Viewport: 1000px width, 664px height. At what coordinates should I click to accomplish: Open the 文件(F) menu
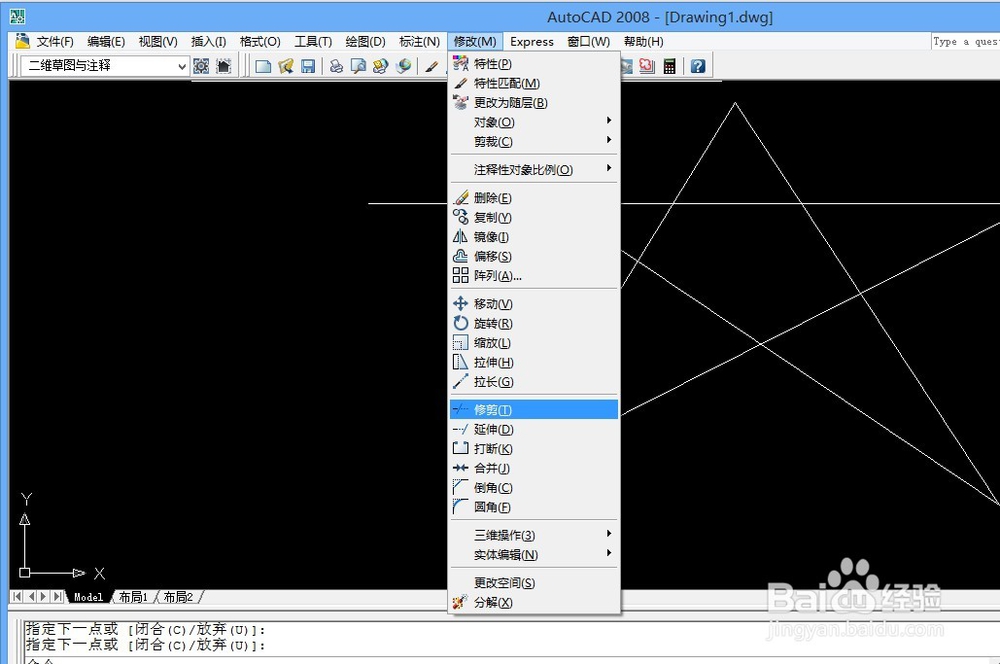[x=55, y=41]
